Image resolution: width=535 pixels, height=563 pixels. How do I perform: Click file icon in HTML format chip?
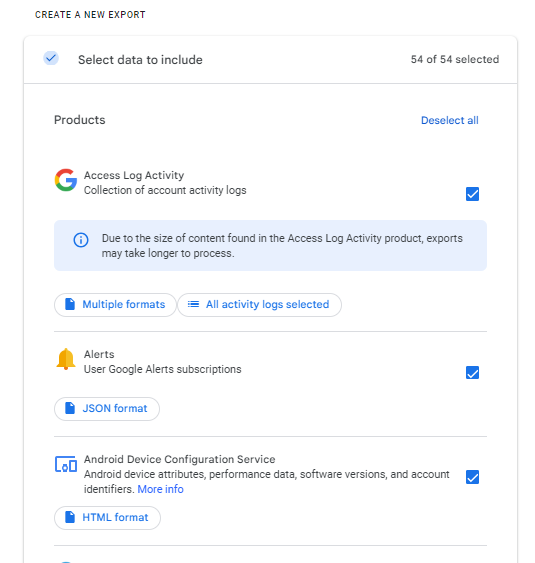pyautogui.click(x=70, y=517)
